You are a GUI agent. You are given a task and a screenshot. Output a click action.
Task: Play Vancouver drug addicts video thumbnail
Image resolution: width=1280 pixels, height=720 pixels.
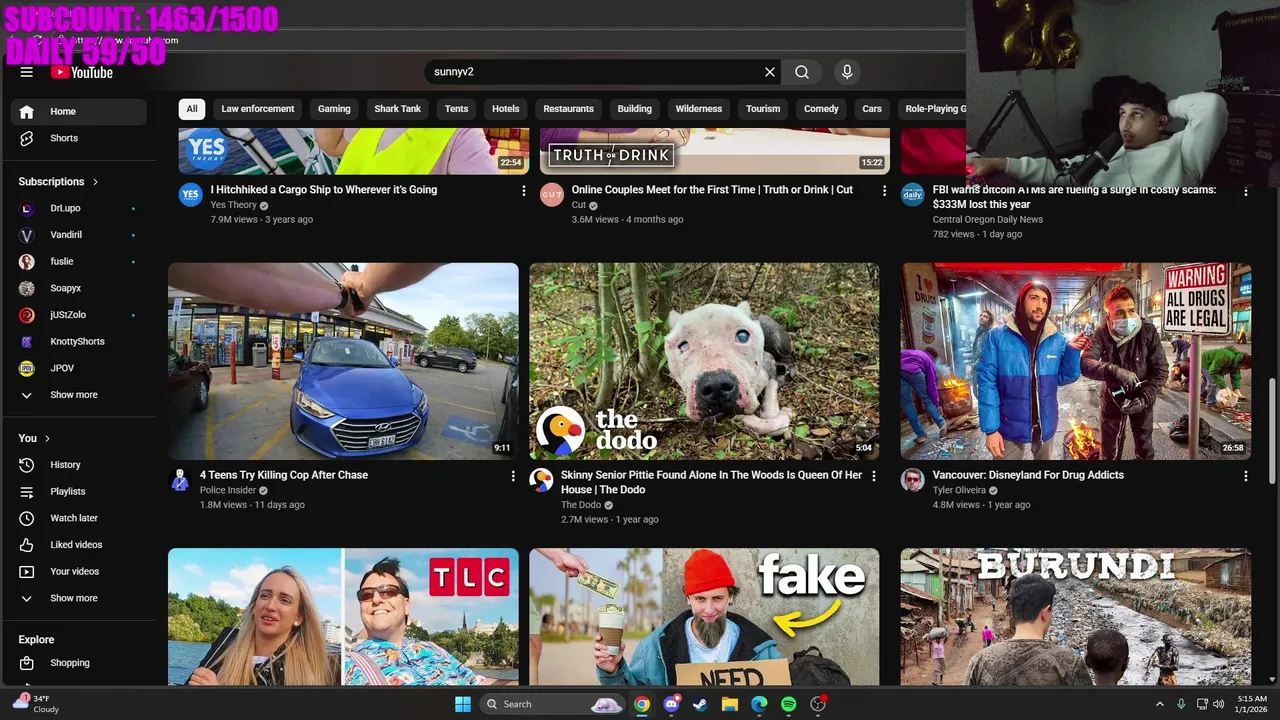(1076, 361)
